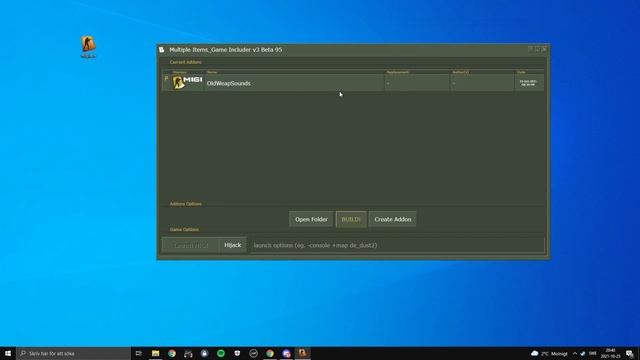
Task: Click the Open Folder button
Action: [x=311, y=219]
